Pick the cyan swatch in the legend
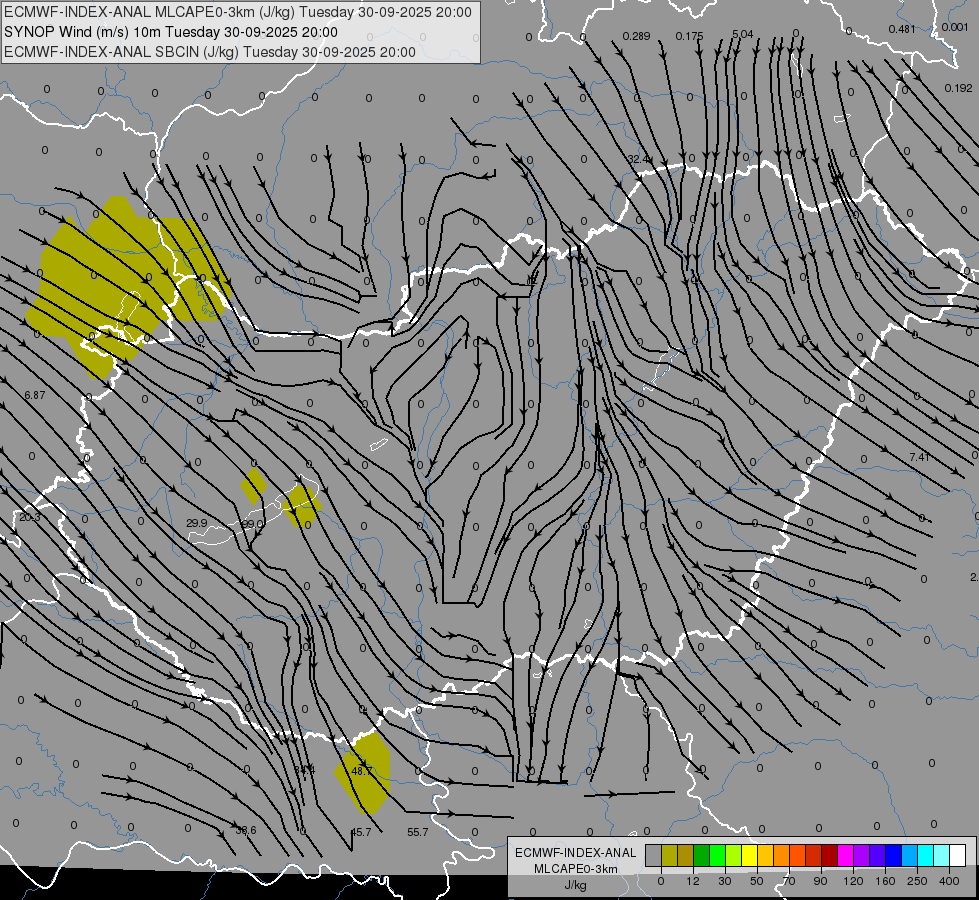Image resolution: width=979 pixels, height=900 pixels. [x=925, y=855]
